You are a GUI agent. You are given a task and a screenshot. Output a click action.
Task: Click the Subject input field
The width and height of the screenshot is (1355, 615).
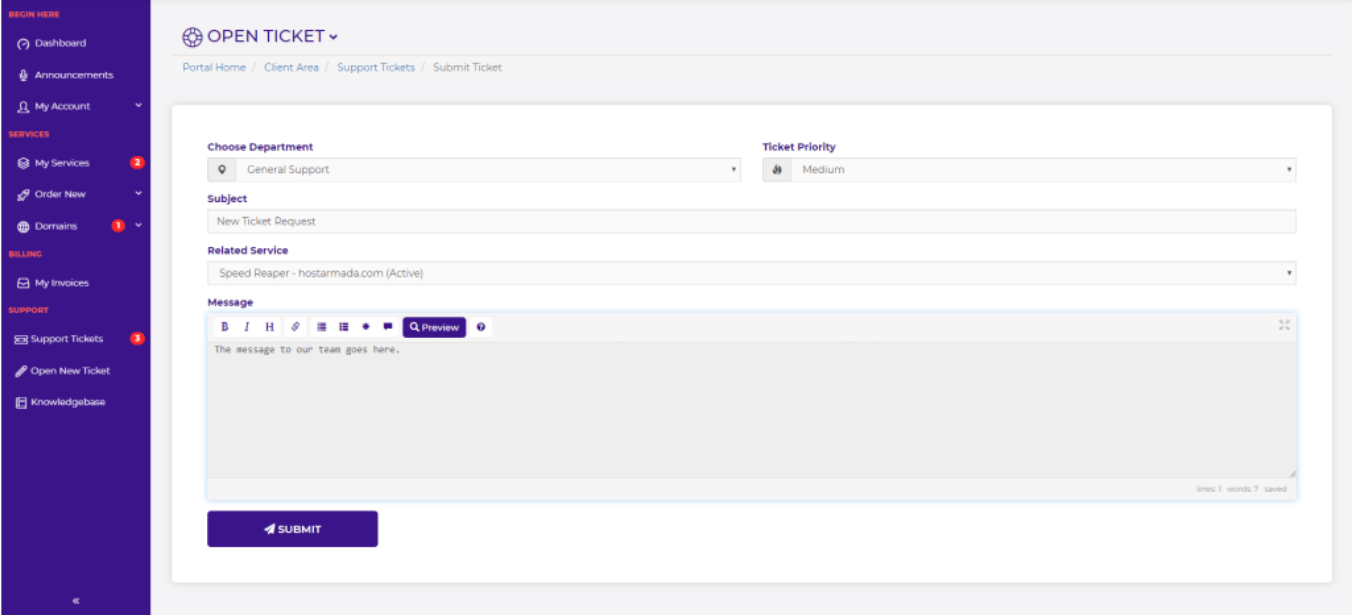pos(751,221)
